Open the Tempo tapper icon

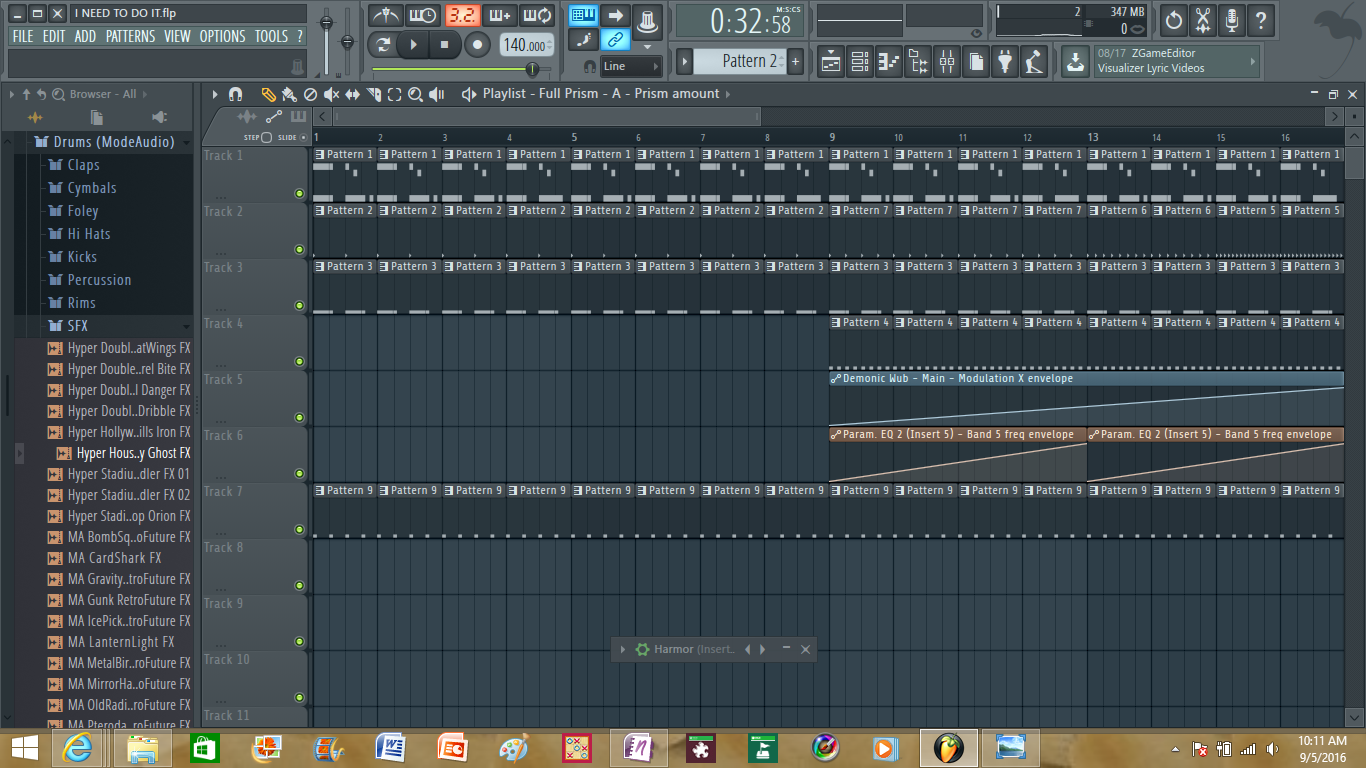point(1034,62)
